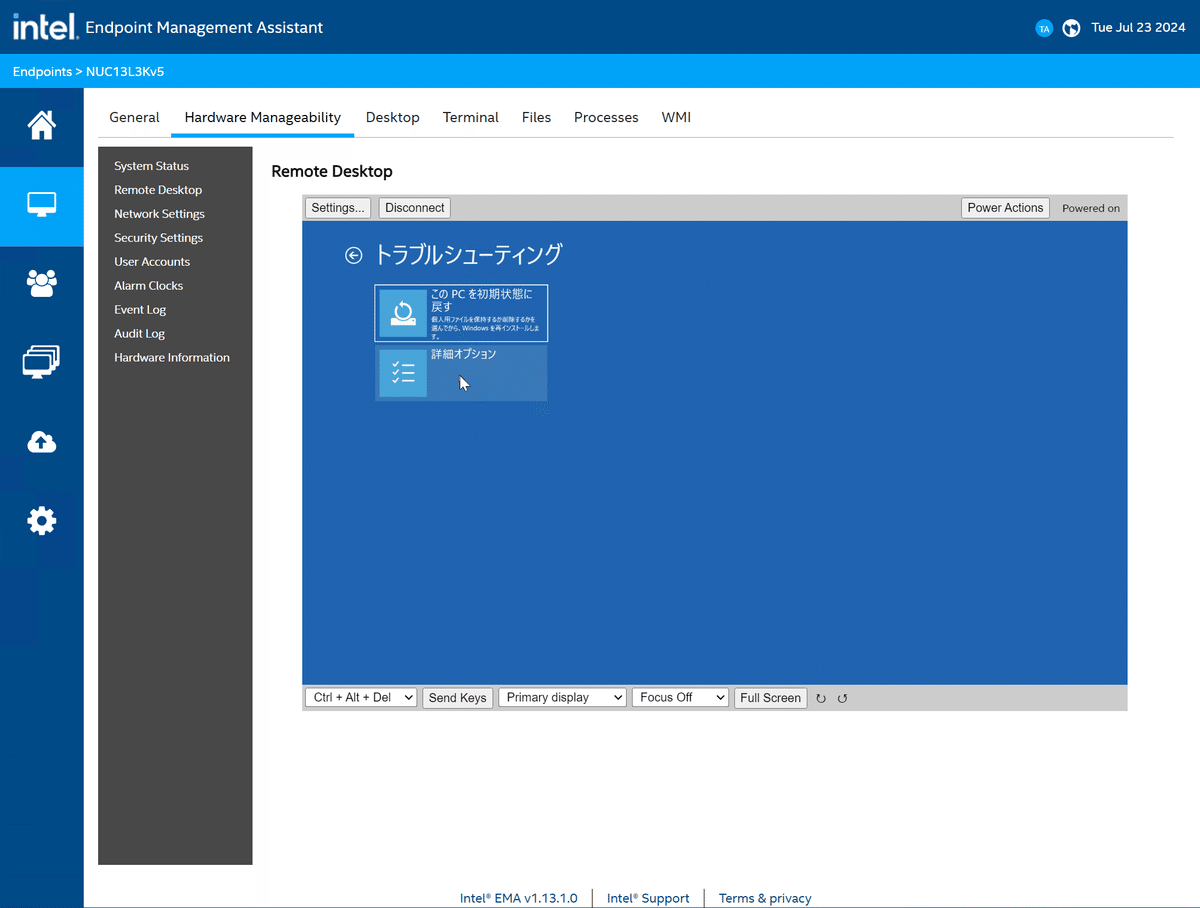The image size is (1200, 908).
Task: Switch to the Processes tab
Action: click(606, 117)
